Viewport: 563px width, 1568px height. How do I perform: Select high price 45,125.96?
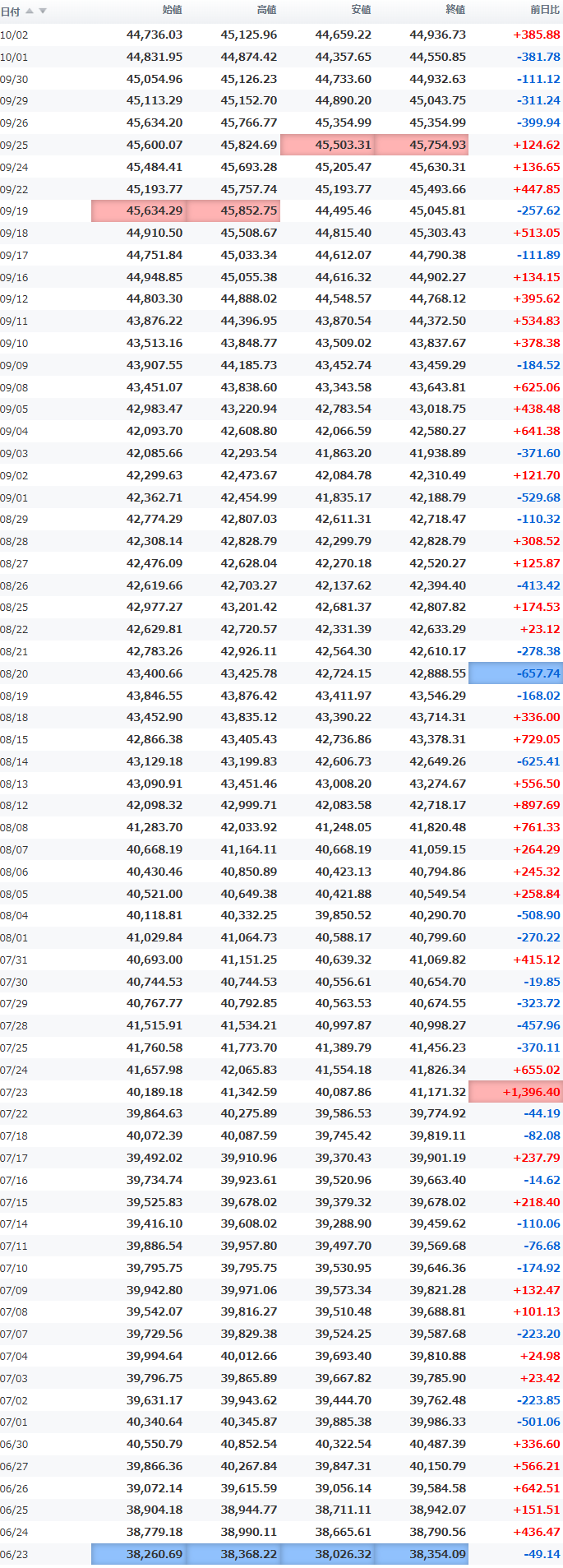[x=249, y=35]
